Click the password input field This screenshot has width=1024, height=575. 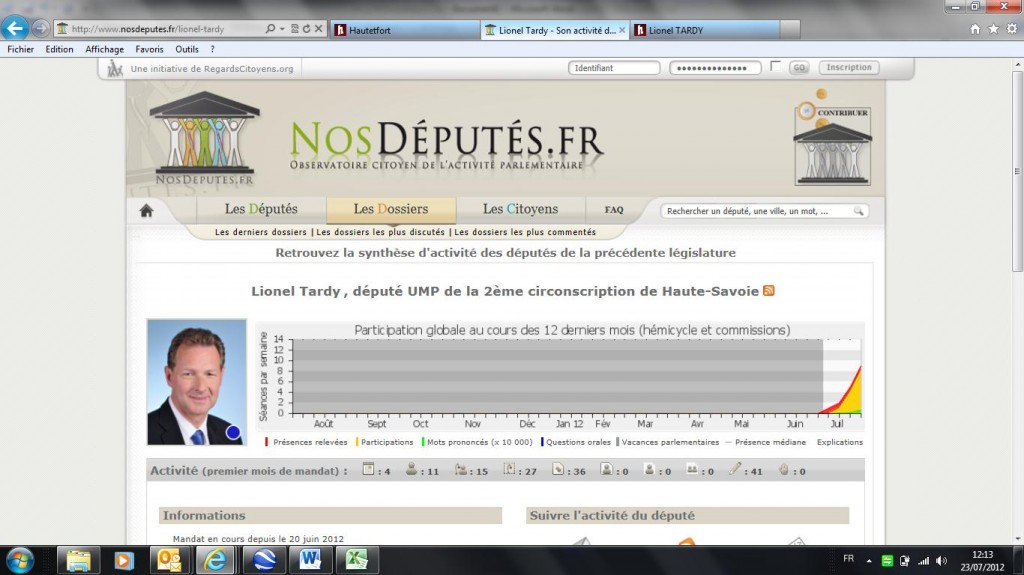click(x=715, y=68)
